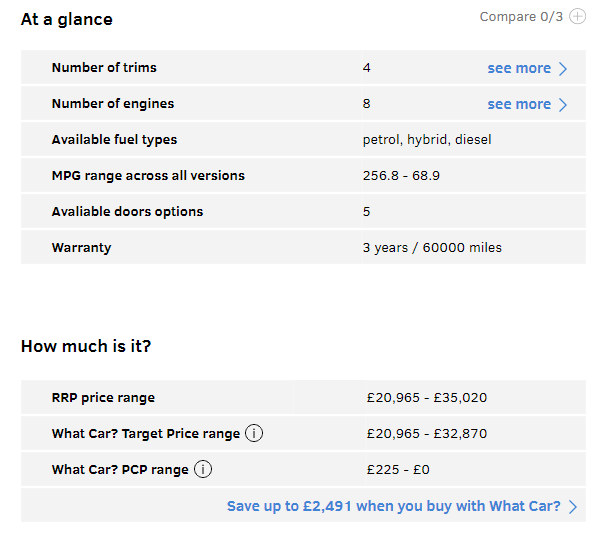
Task: Click the RRP price range label
Action: (x=103, y=398)
